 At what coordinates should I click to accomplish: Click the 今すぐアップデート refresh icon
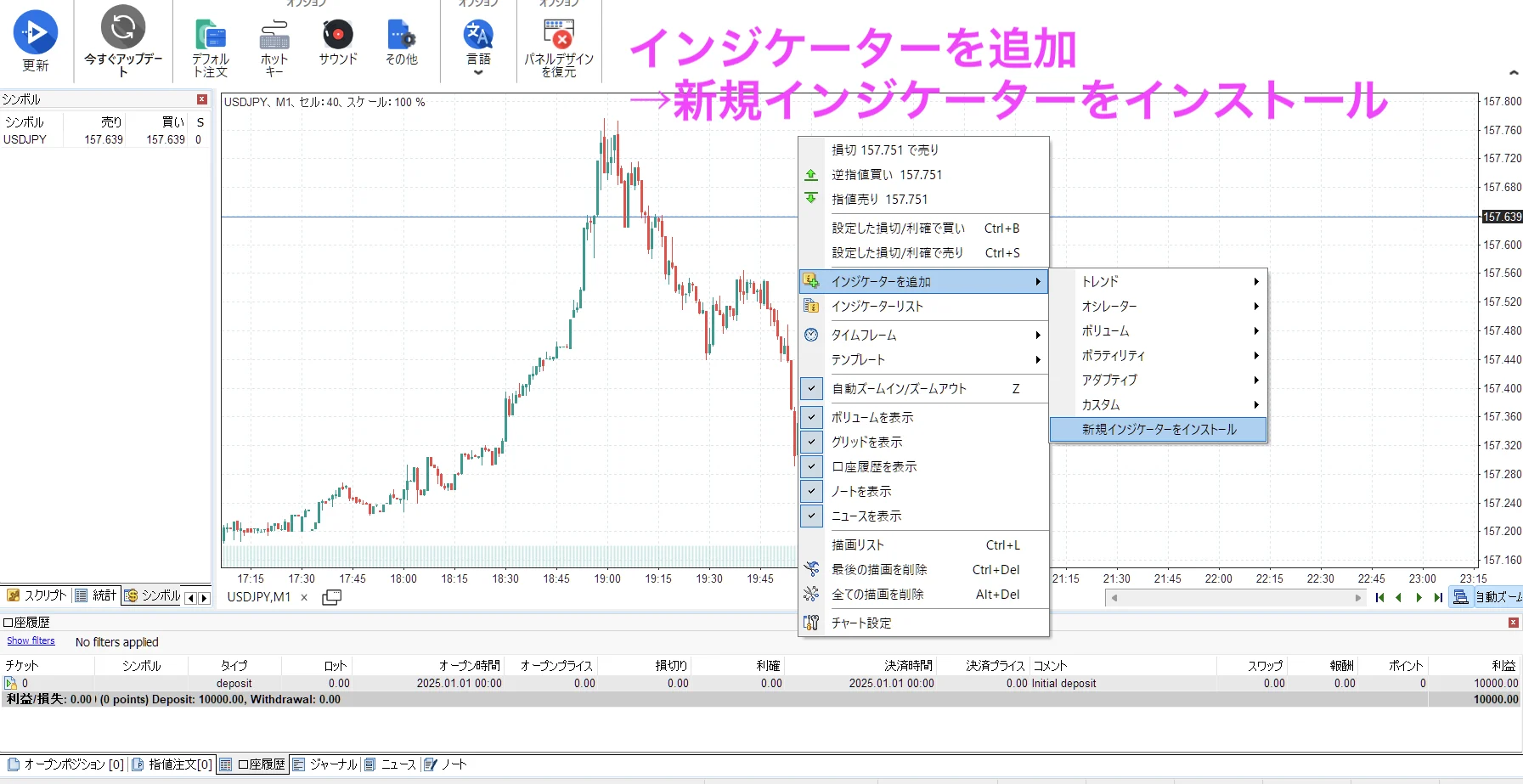pos(123,27)
